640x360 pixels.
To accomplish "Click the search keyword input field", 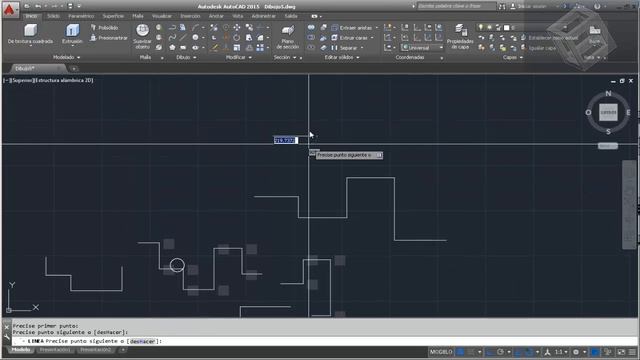I will (x=456, y=6).
